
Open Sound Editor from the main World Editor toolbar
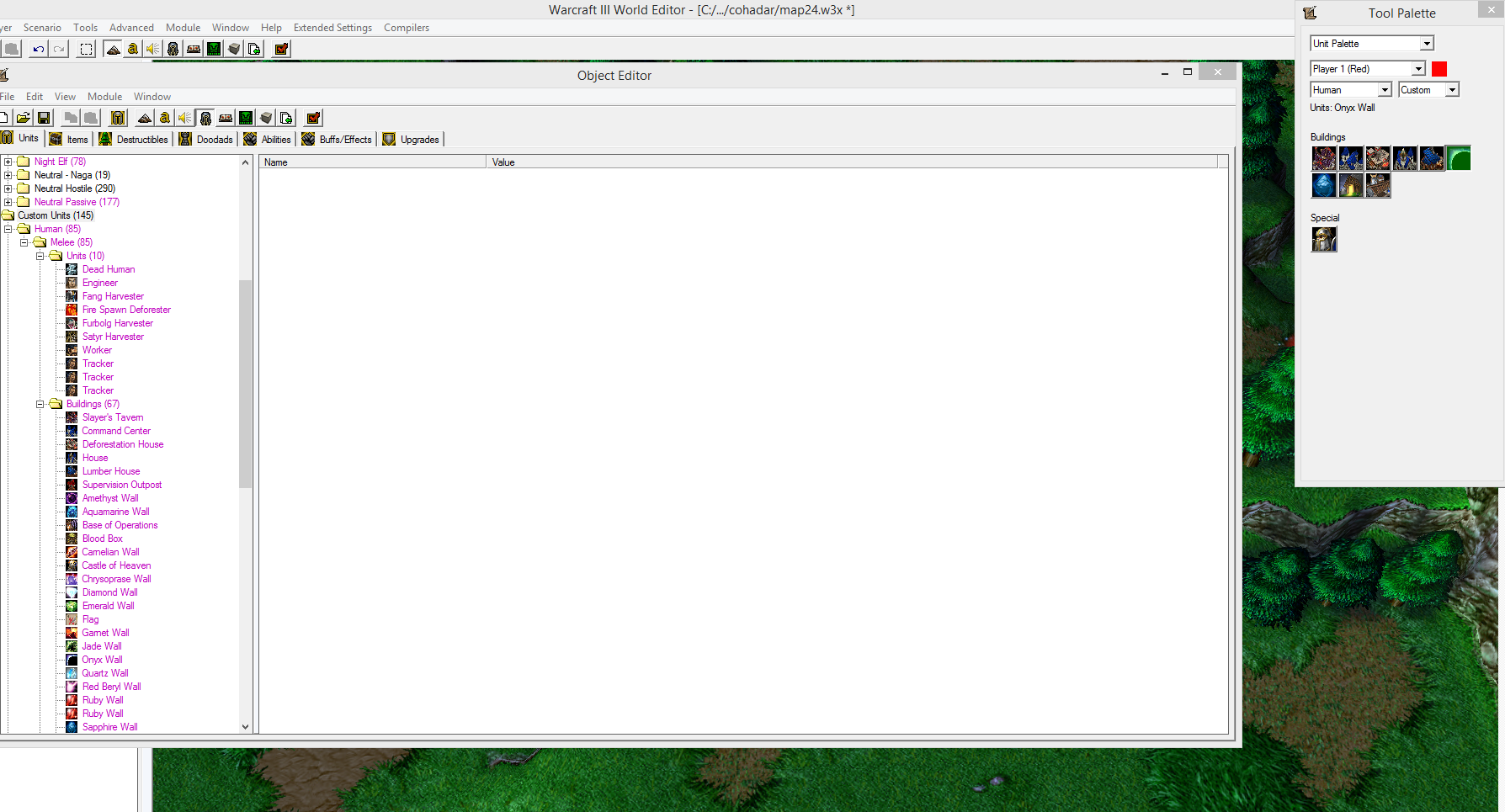tap(152, 49)
